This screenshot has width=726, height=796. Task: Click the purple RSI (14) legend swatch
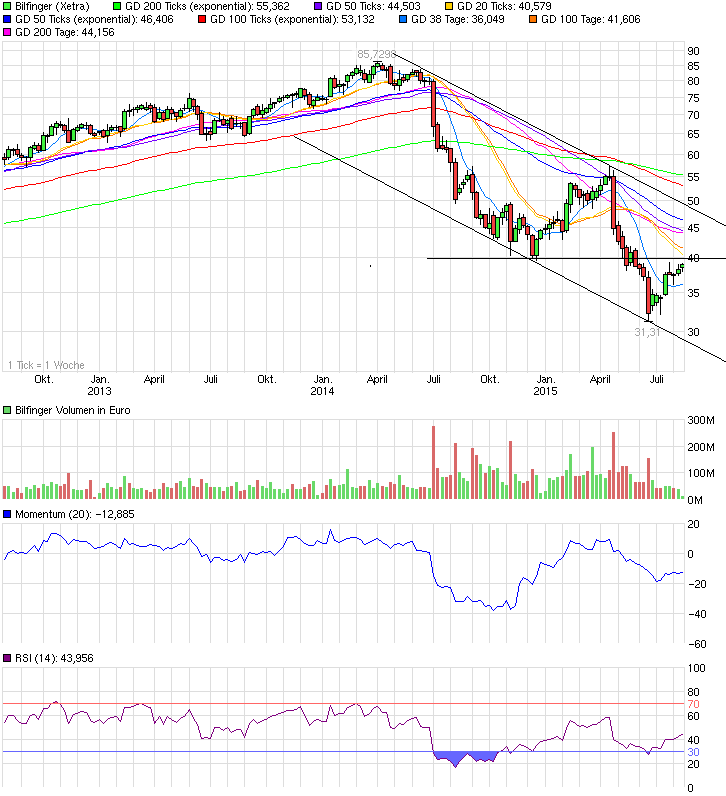point(7,658)
